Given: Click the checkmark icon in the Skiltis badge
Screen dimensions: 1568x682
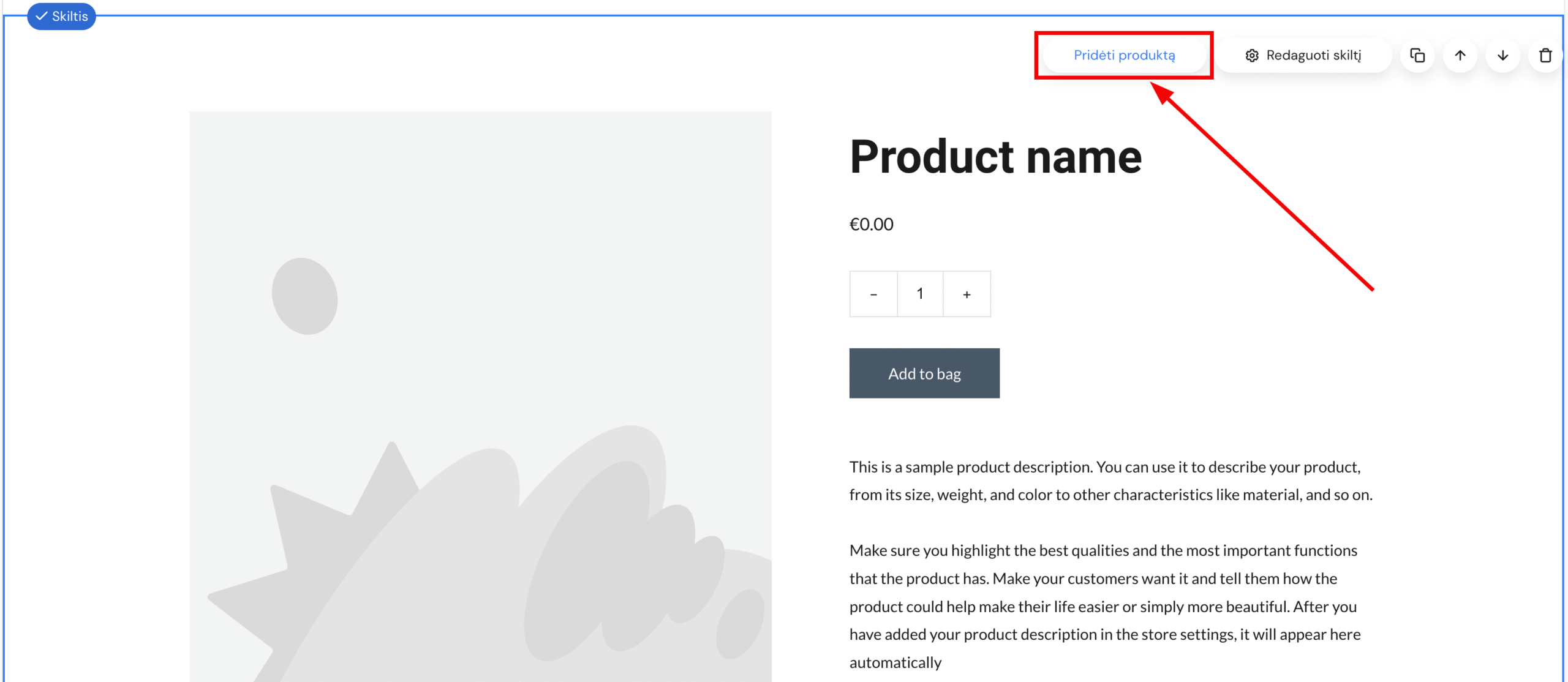Looking at the screenshot, I should [42, 17].
